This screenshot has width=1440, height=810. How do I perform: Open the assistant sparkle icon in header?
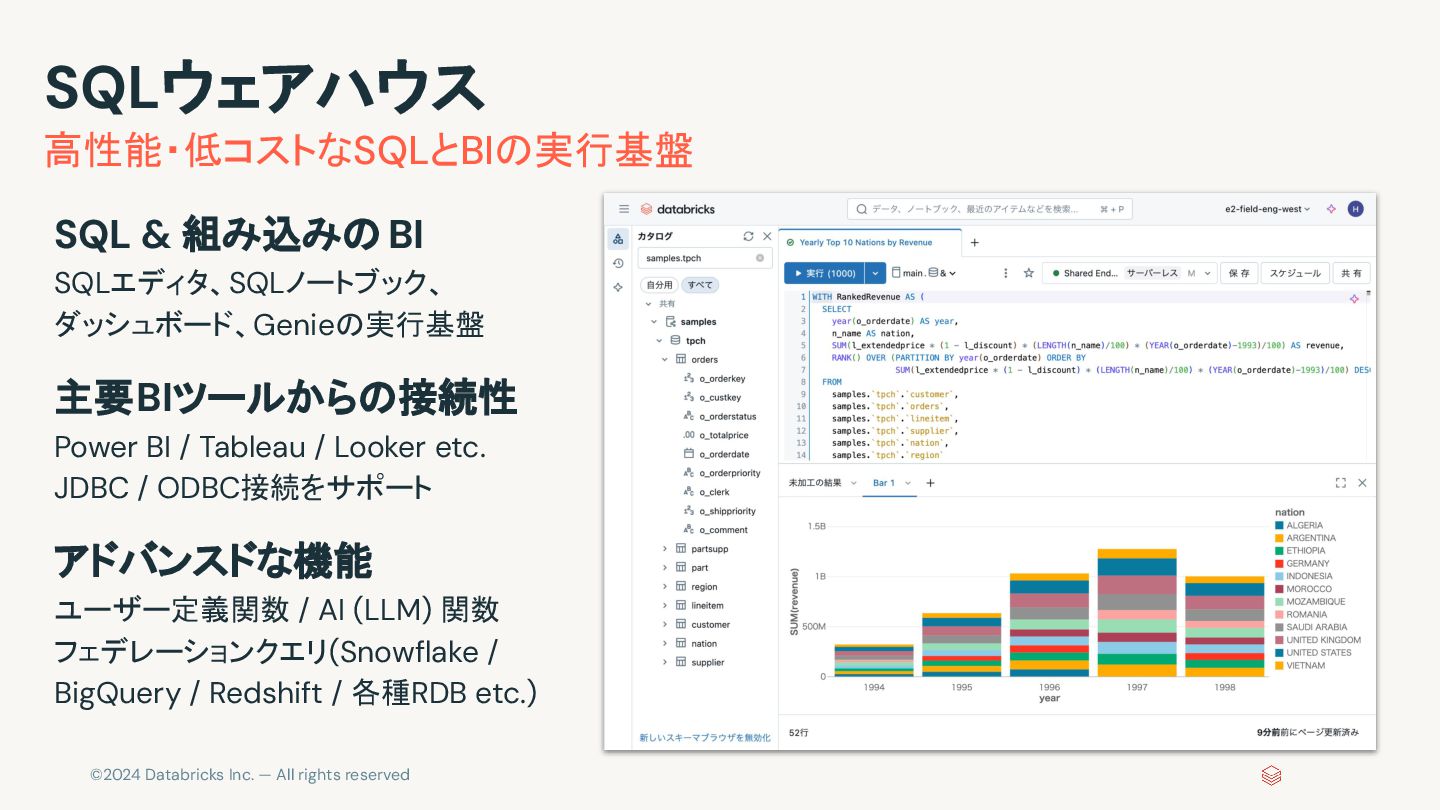coord(1331,209)
